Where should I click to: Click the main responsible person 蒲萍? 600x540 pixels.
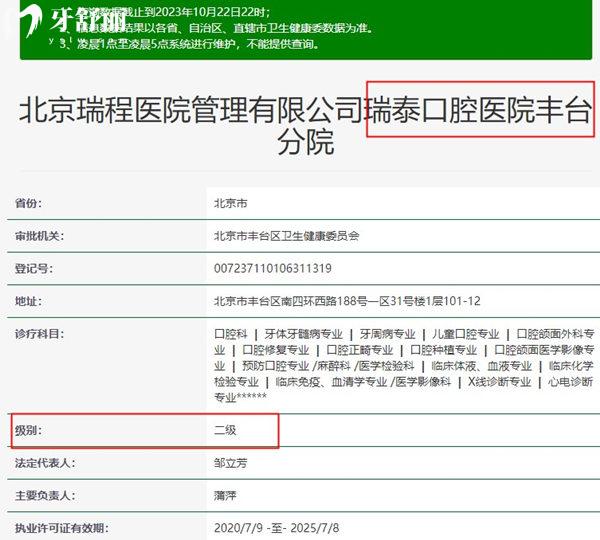(x=225, y=495)
